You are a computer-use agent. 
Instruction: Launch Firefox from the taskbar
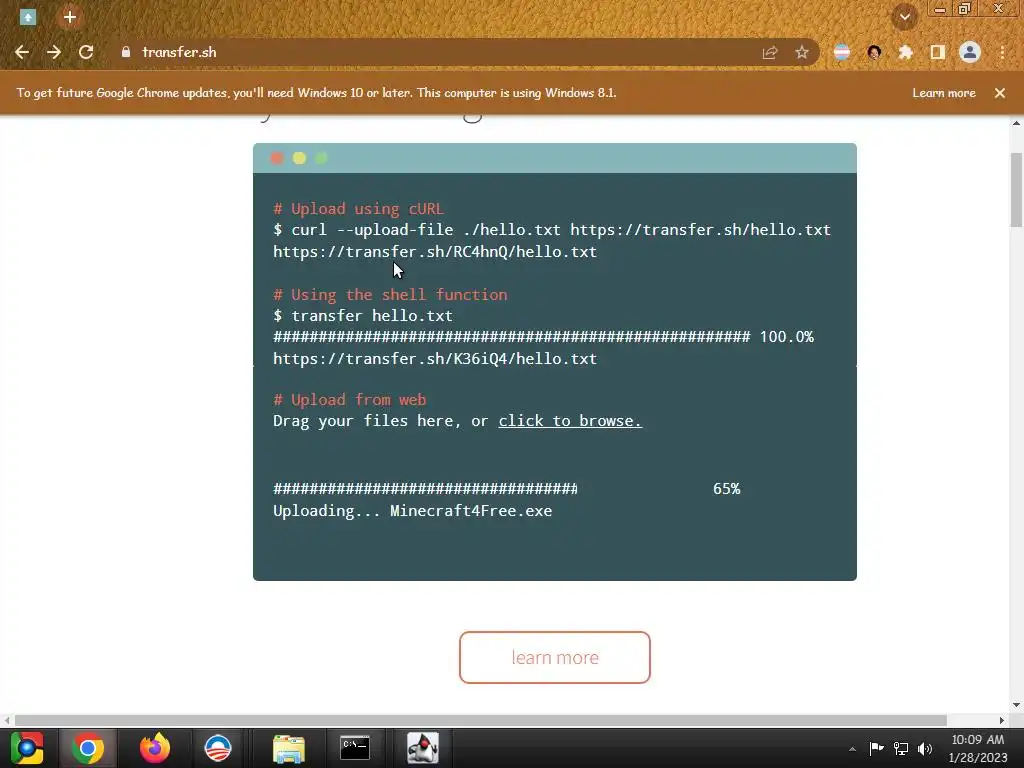coord(155,748)
